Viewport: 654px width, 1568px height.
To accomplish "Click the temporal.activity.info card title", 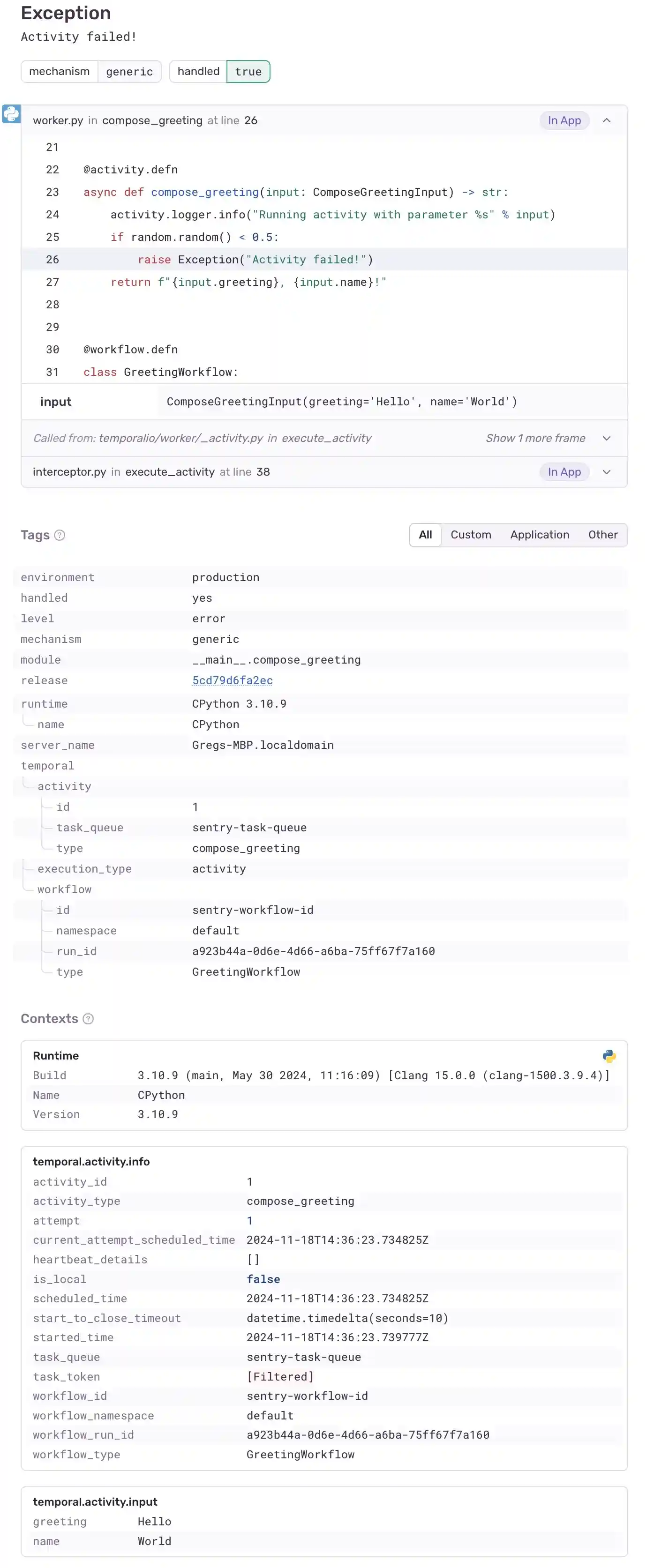I will coord(91,1161).
